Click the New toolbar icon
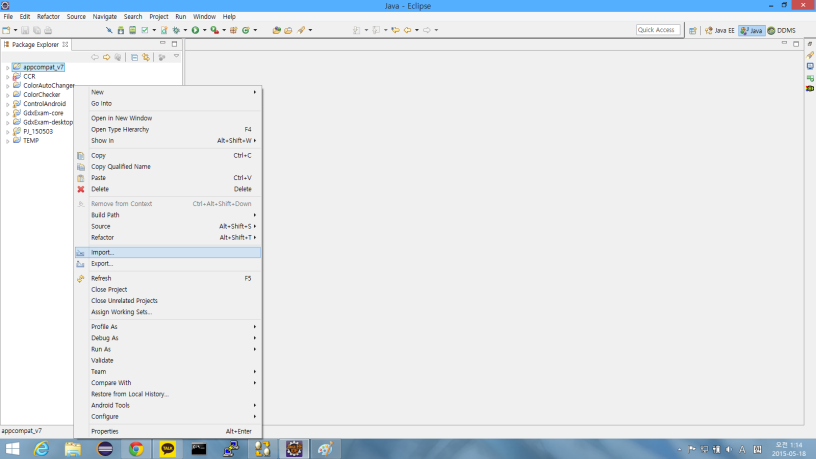 pos(7,30)
